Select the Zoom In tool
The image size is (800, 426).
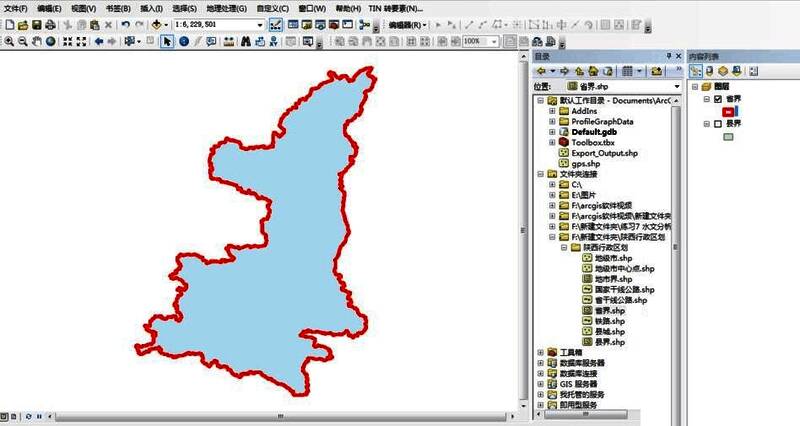(8, 41)
